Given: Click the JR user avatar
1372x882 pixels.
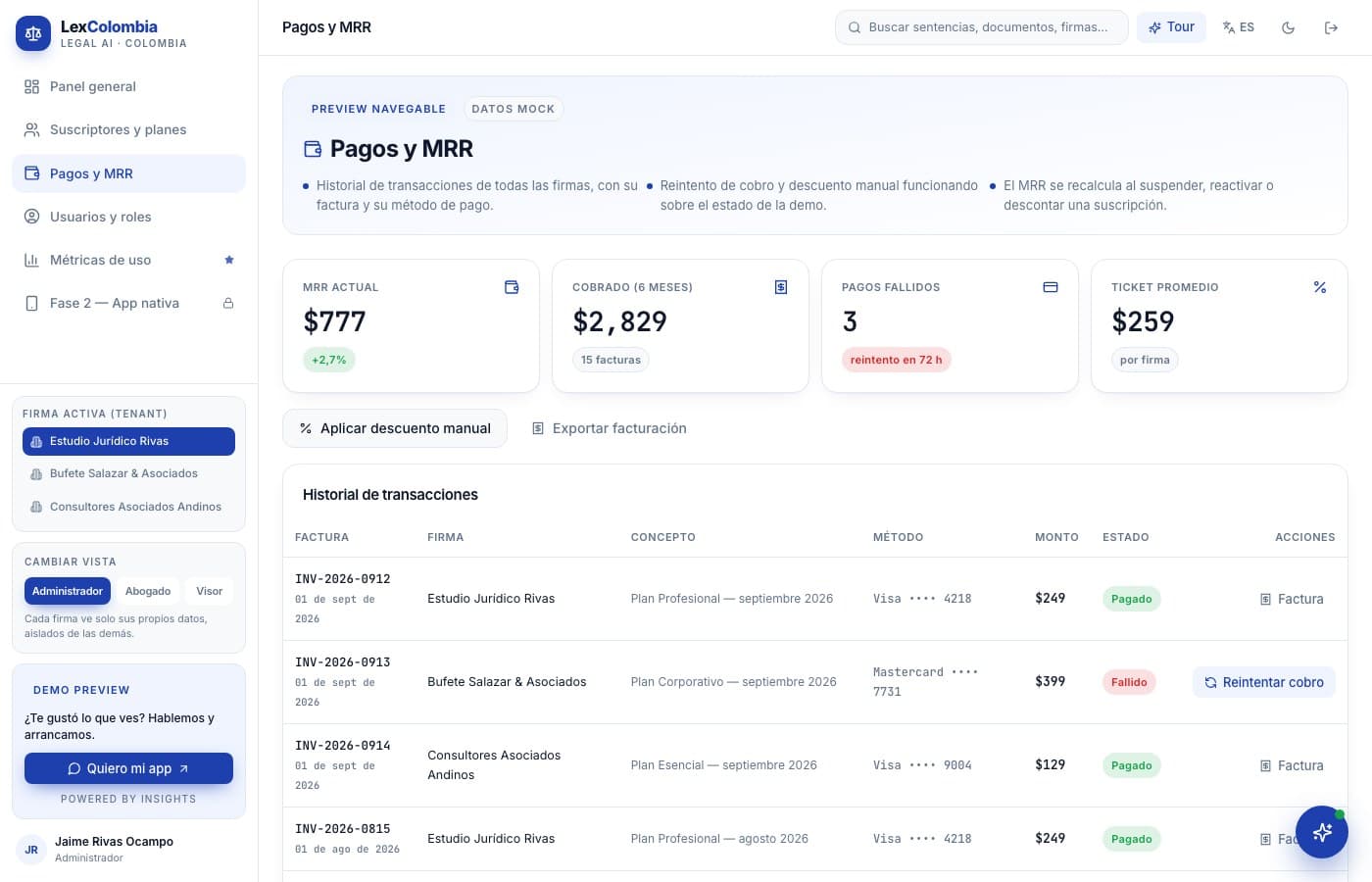Looking at the screenshot, I should coord(31,850).
